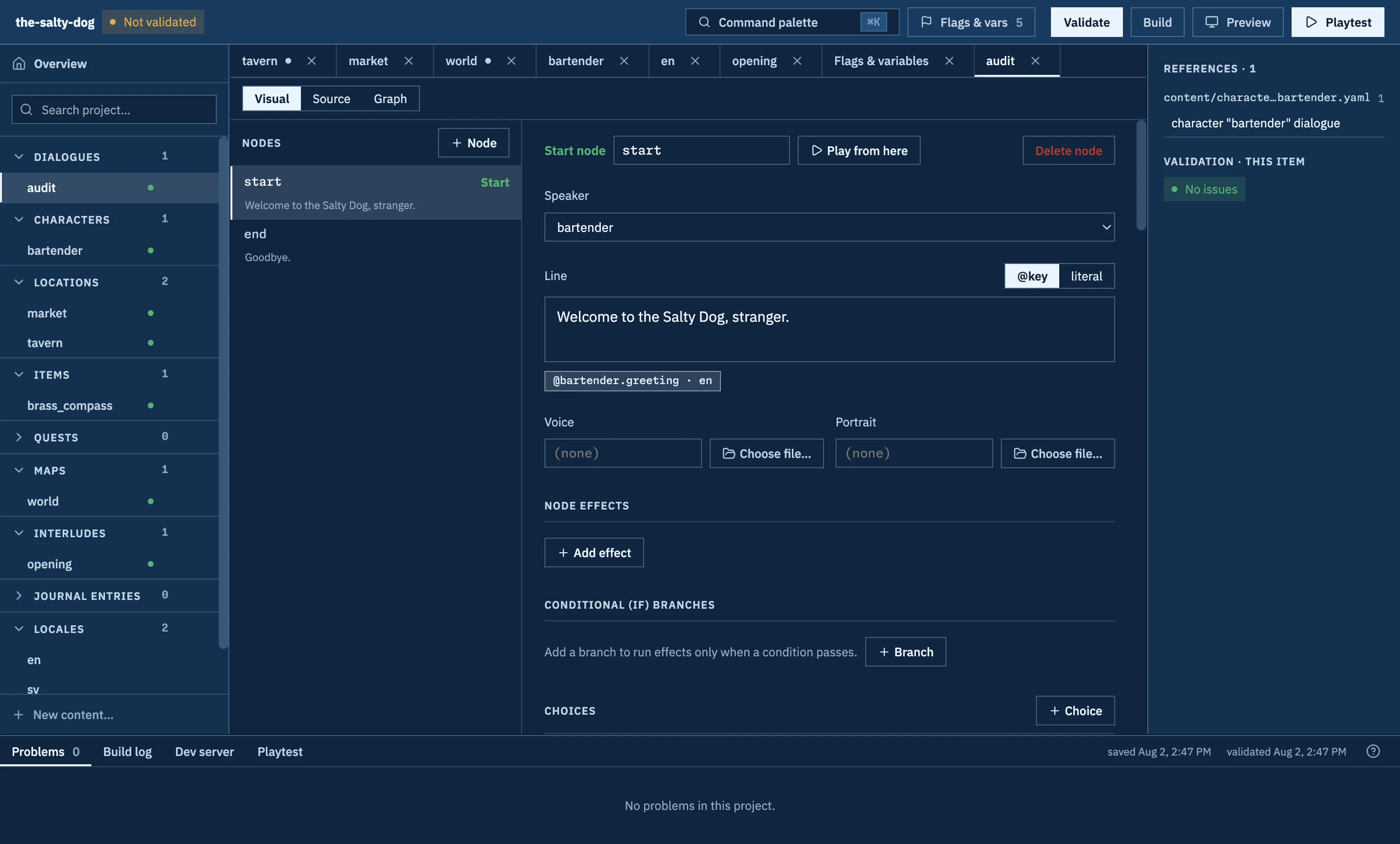This screenshot has height=844, width=1400.
Task: Close the opening tab
Action: [x=797, y=61]
